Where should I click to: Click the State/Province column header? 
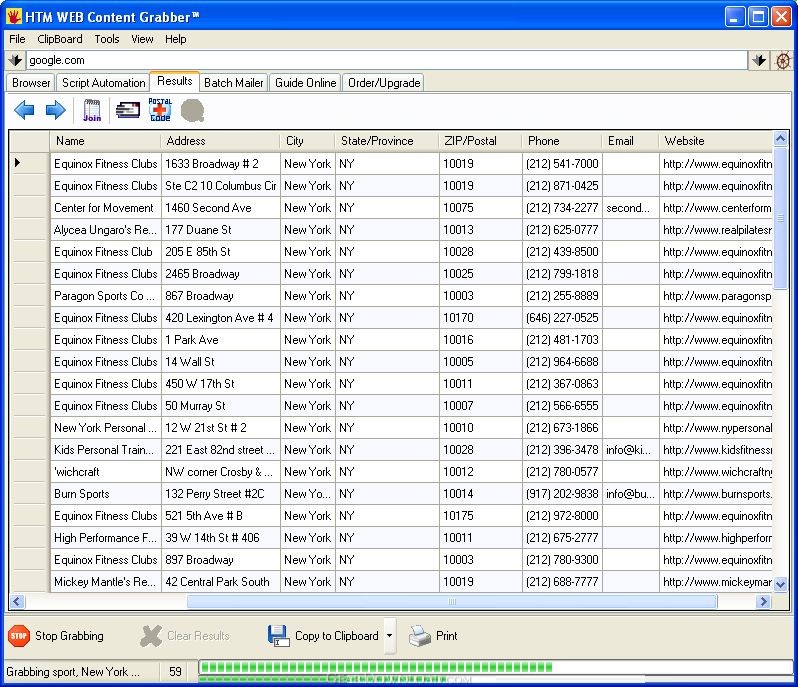click(x=387, y=141)
